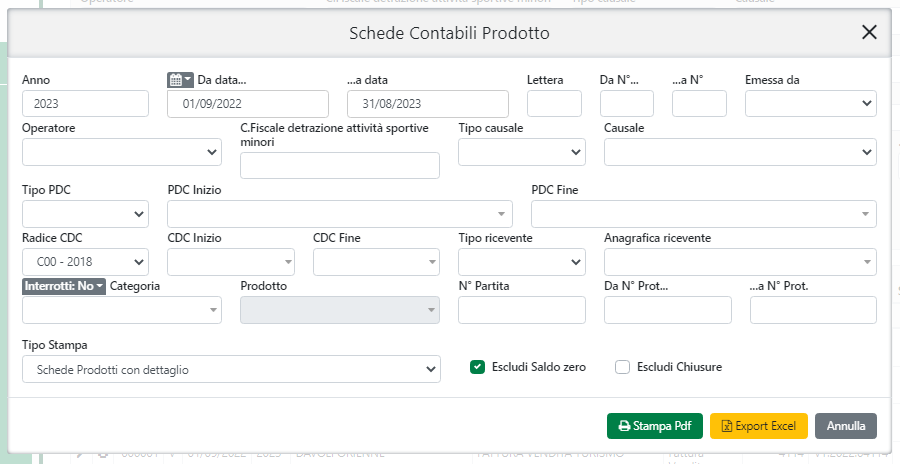This screenshot has height=464, width=900.
Task: Open the Tipo causale dropdown
Action: (x=521, y=152)
